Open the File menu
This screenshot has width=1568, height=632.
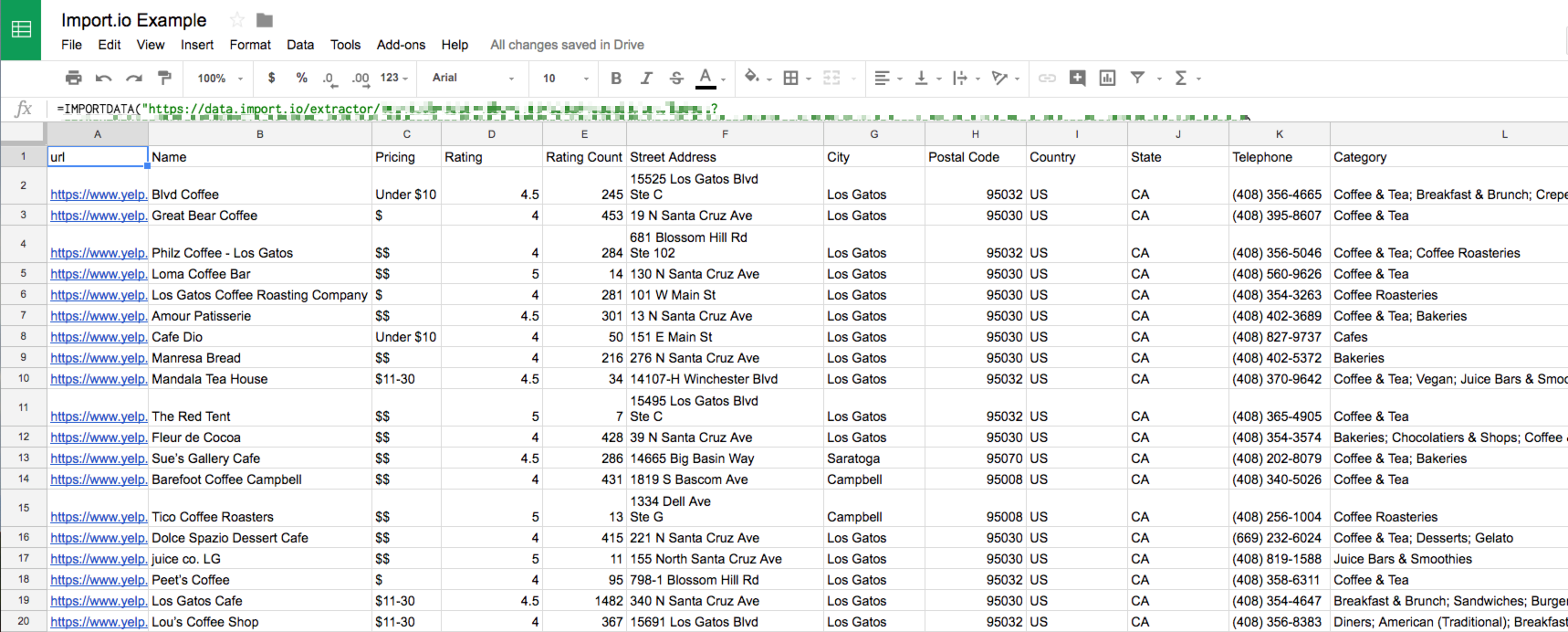[x=71, y=45]
